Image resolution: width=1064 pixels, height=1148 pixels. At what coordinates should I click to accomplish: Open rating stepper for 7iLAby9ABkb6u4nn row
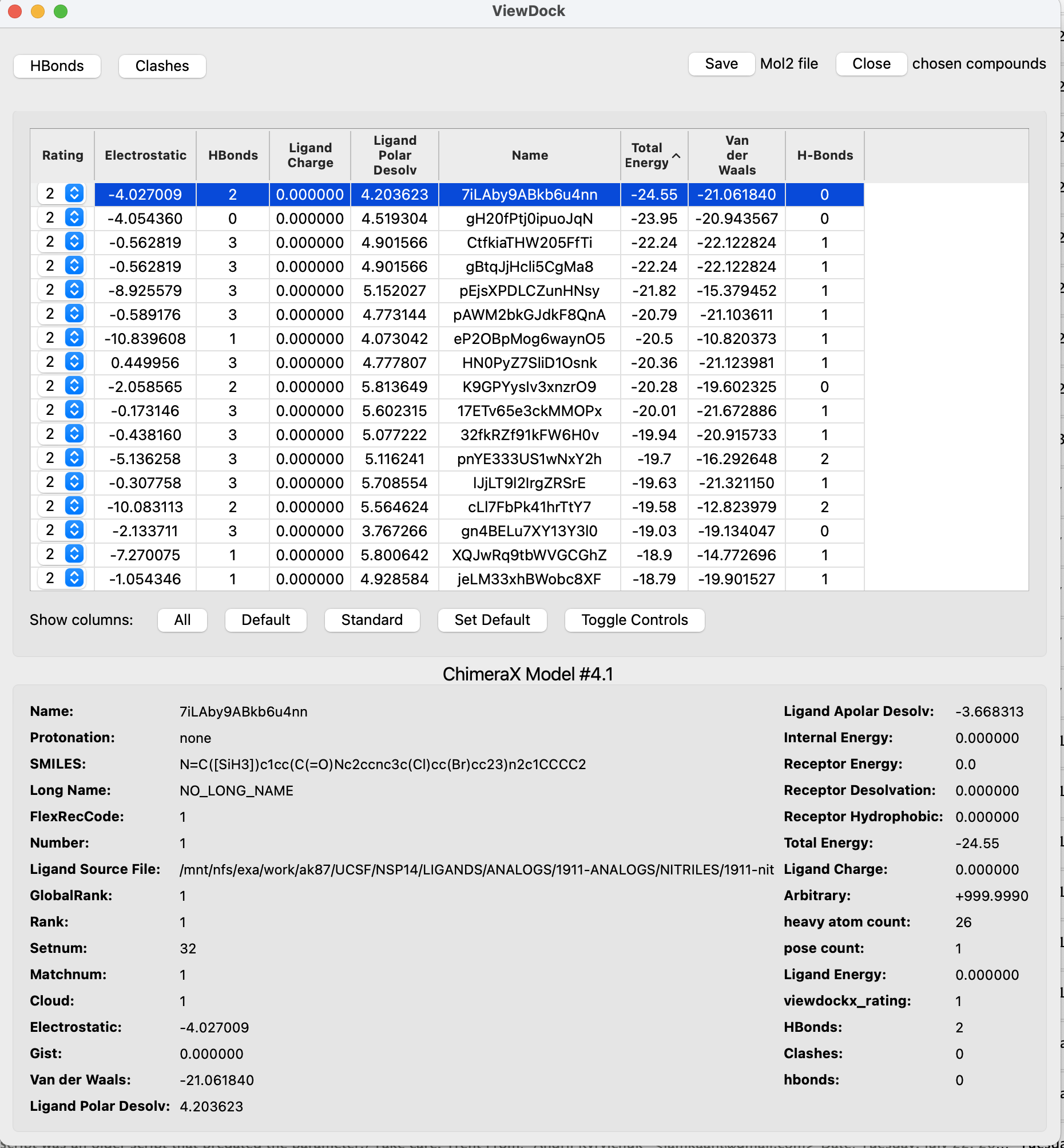click(x=74, y=193)
